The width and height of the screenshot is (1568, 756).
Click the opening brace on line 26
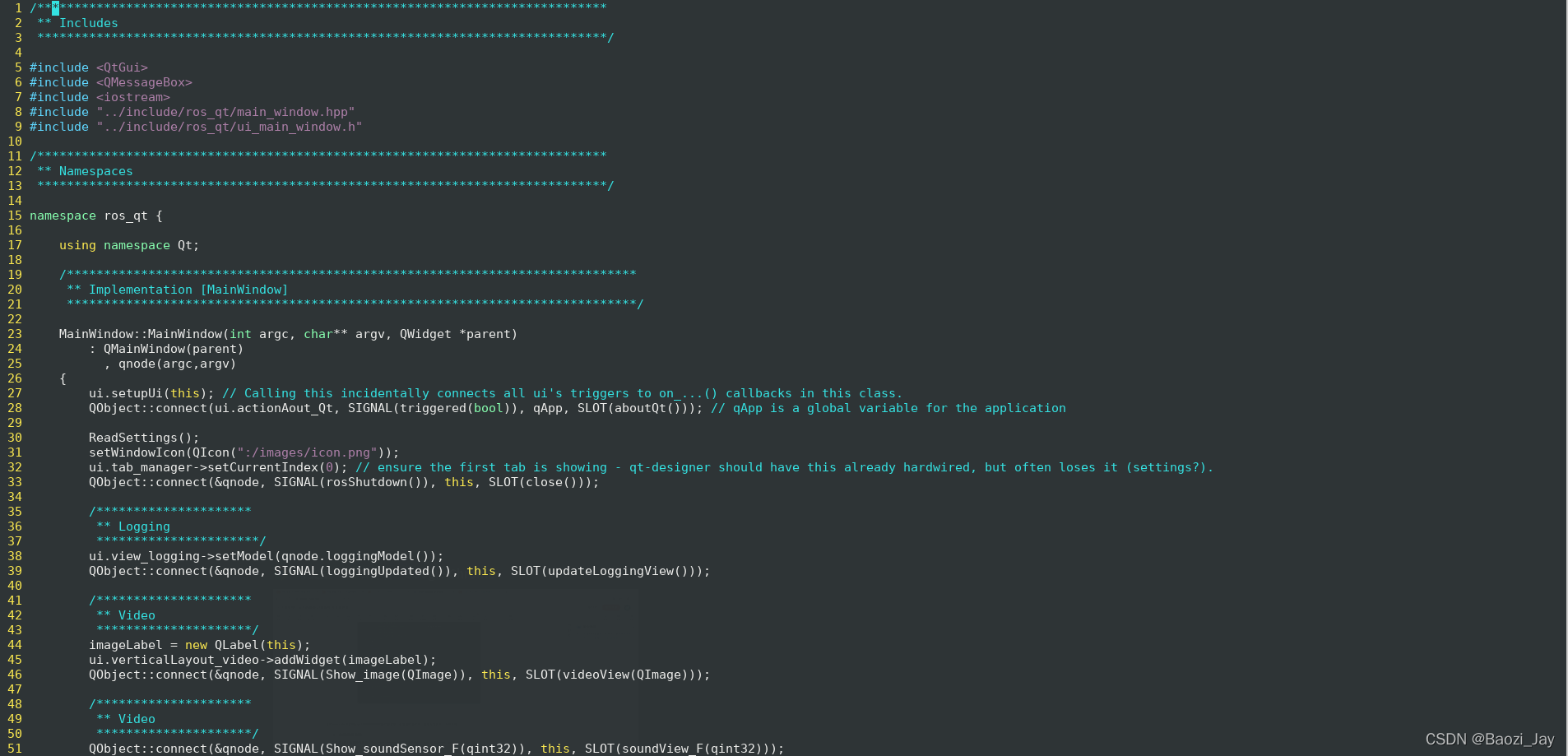pyautogui.click(x=63, y=378)
